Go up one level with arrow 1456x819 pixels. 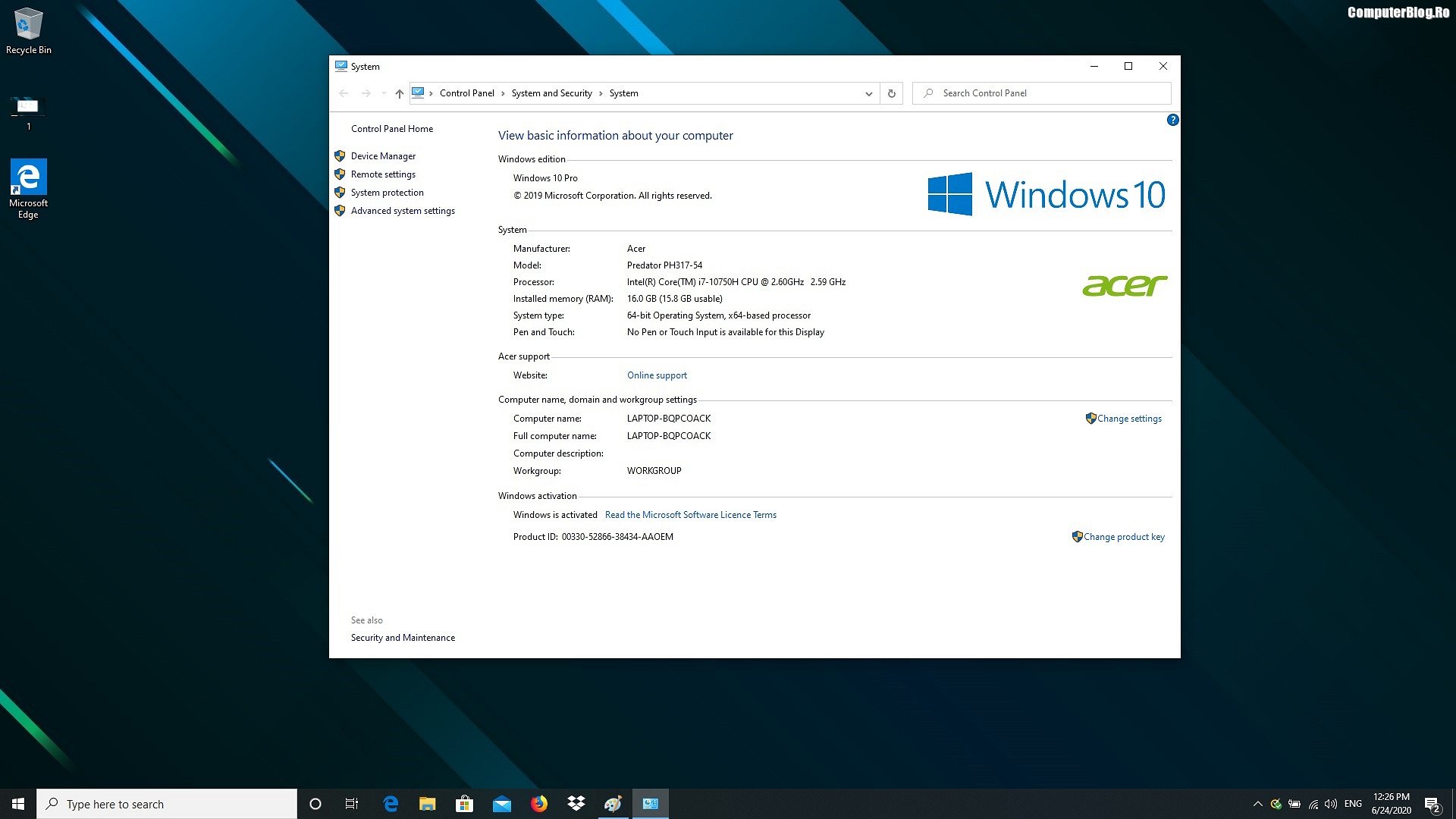pos(399,93)
